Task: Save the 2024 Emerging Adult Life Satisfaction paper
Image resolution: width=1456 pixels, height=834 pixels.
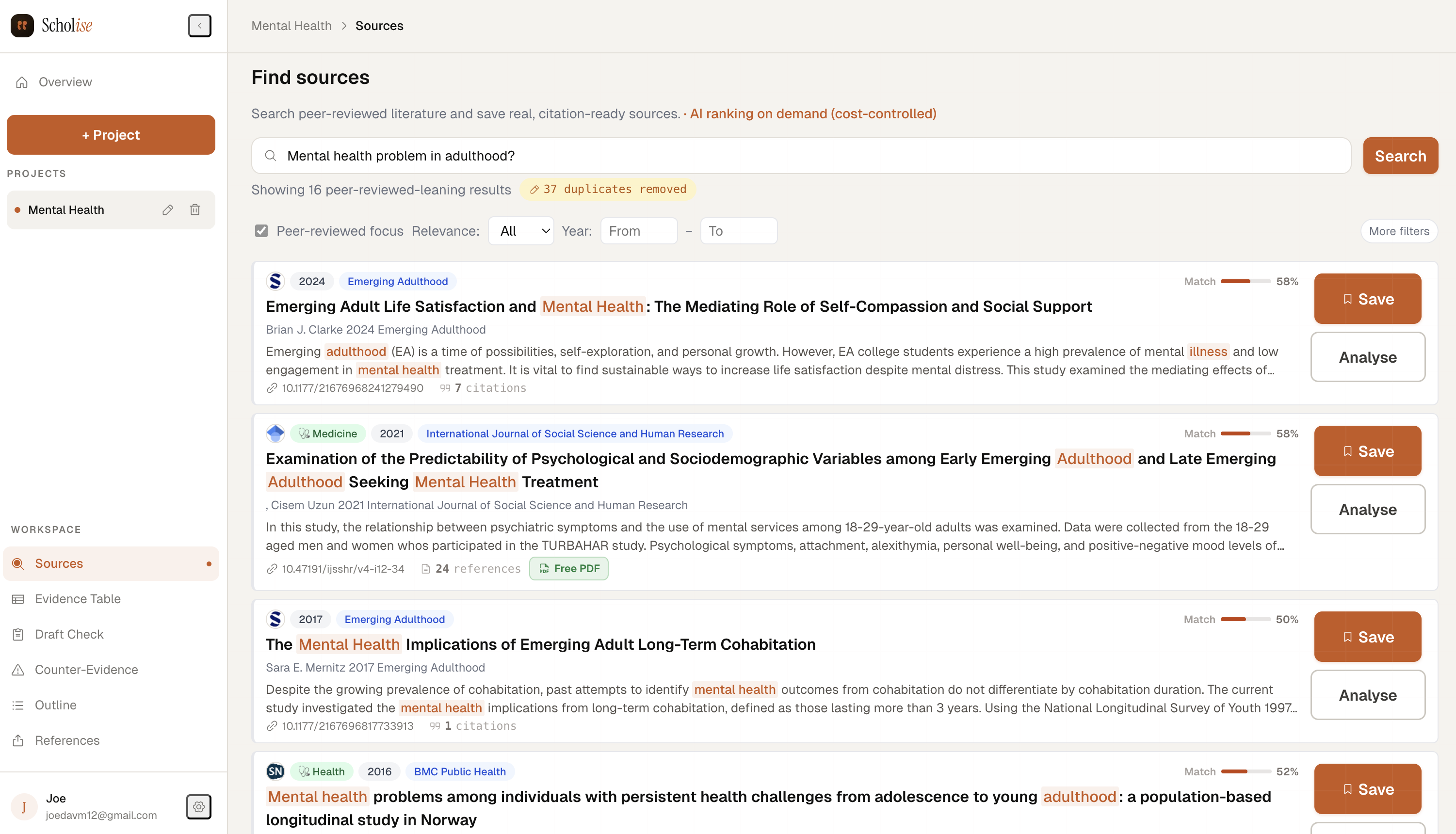Action: (1367, 299)
